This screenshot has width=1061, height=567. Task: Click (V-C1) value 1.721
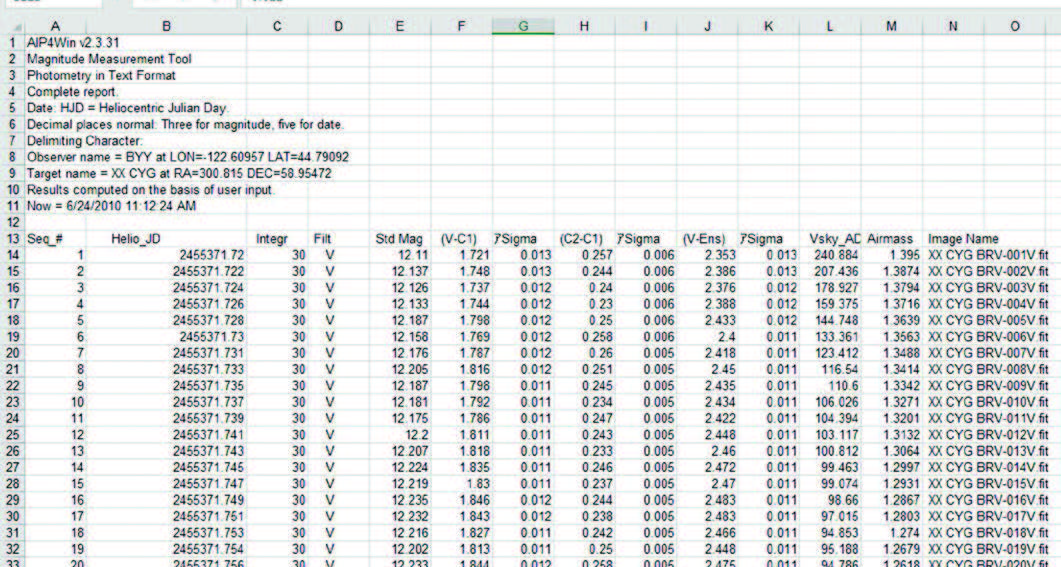coord(461,255)
